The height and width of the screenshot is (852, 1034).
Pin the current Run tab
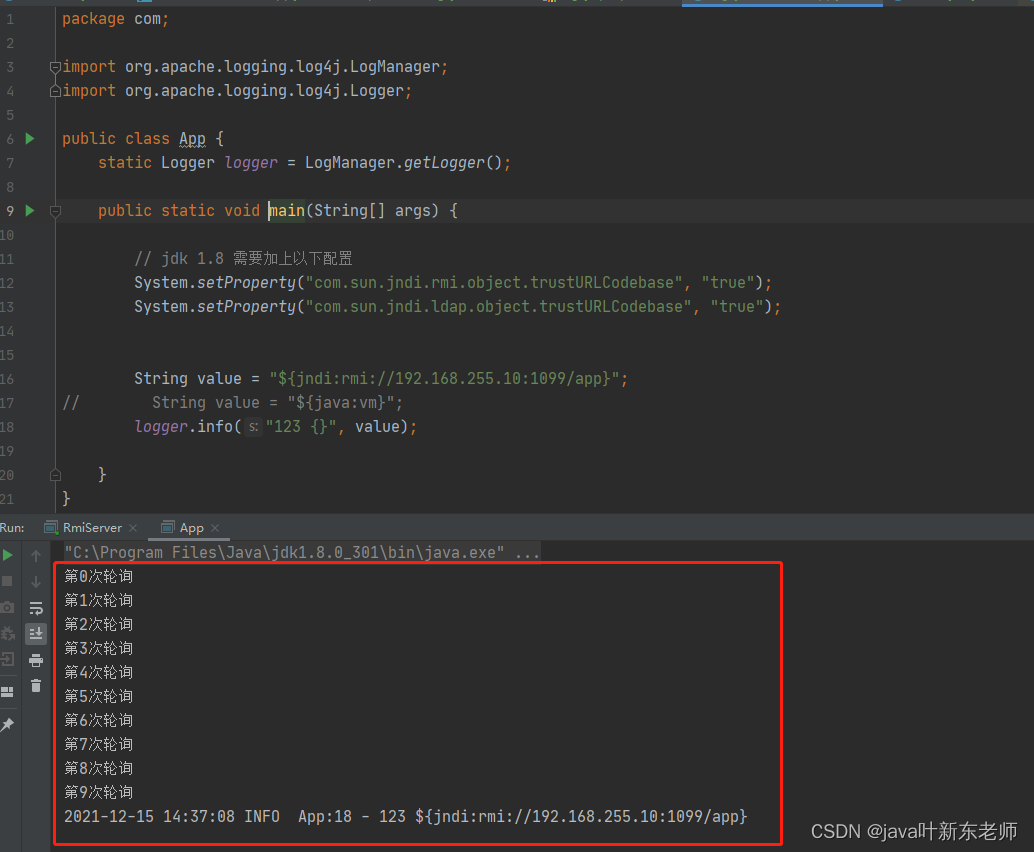point(7,724)
